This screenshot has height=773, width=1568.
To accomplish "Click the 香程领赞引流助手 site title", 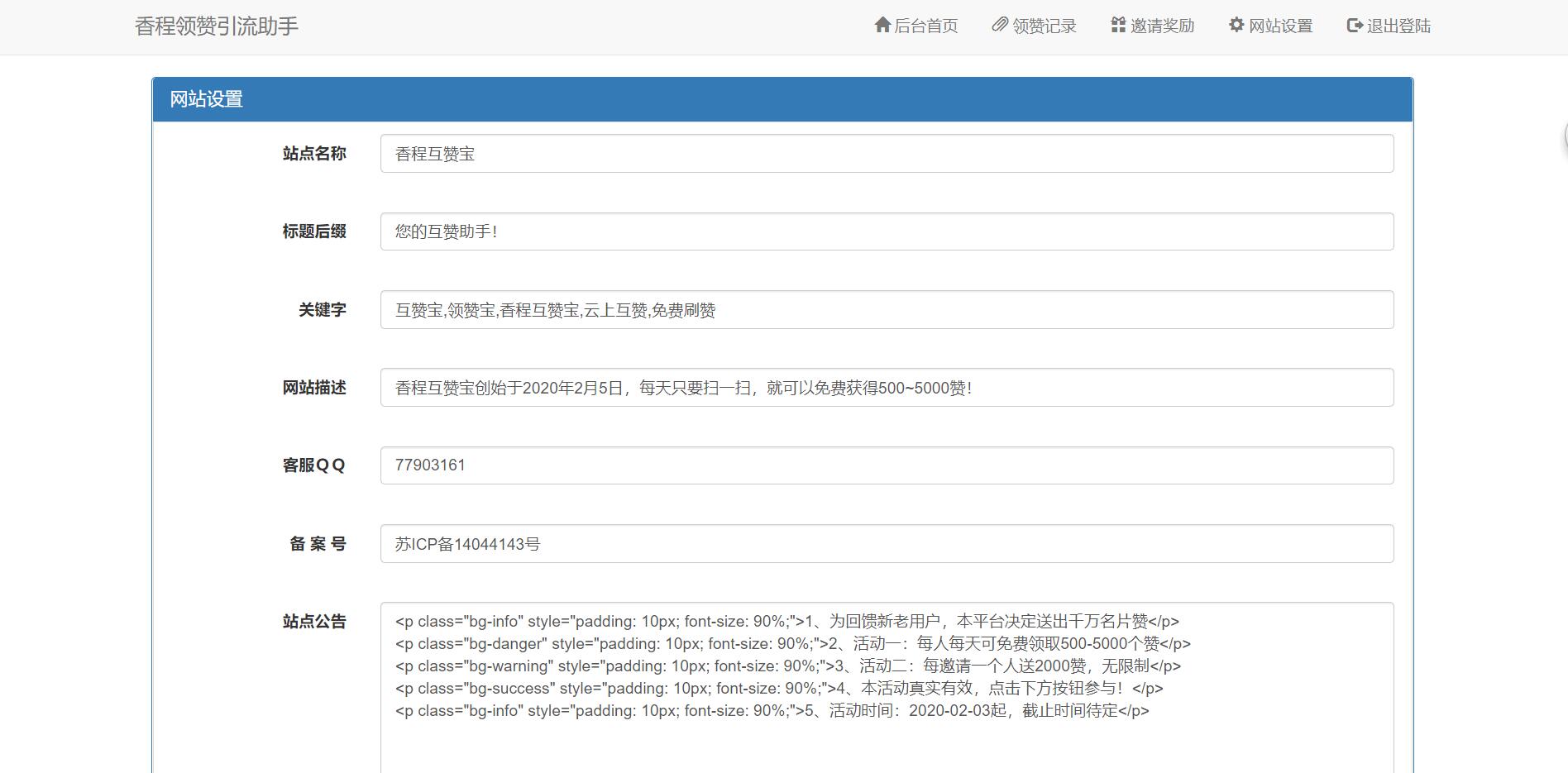I will click(217, 26).
